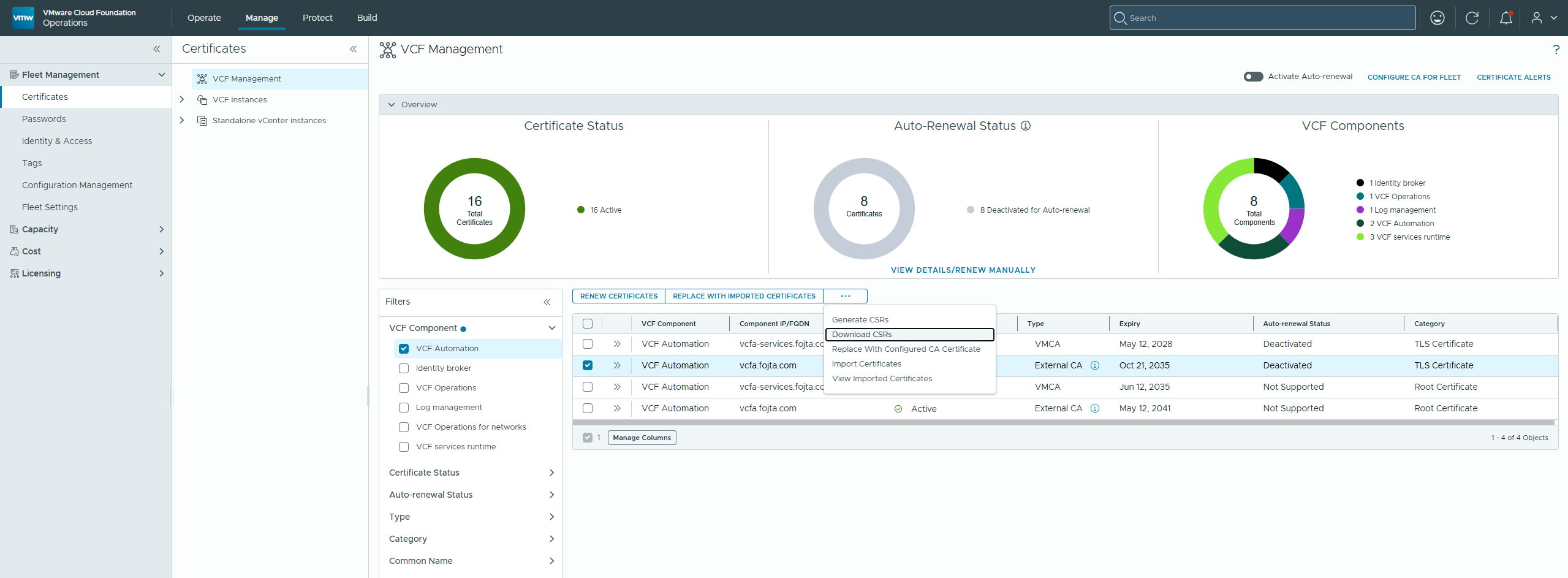1568x578 pixels.
Task: Click View Details/Renew Manually link
Action: pyautogui.click(x=963, y=270)
